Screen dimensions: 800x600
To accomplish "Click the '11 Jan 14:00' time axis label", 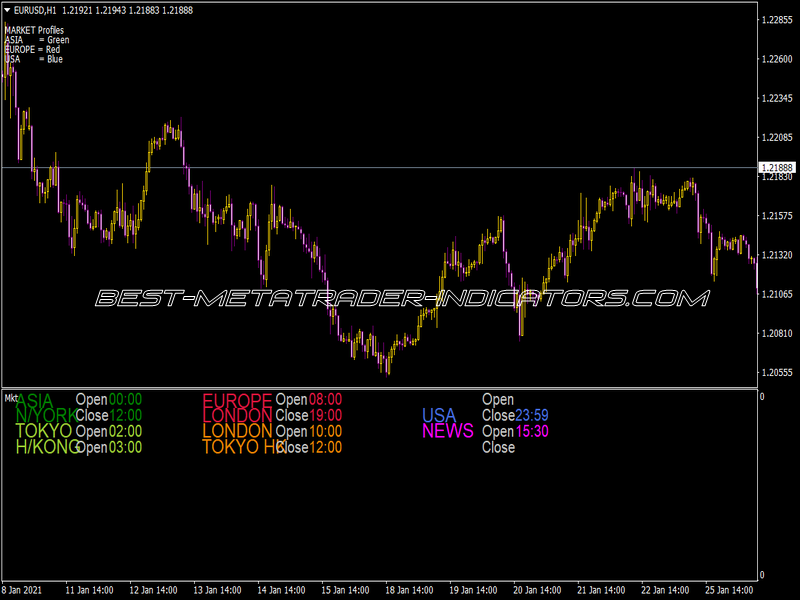I will click(x=89, y=590).
